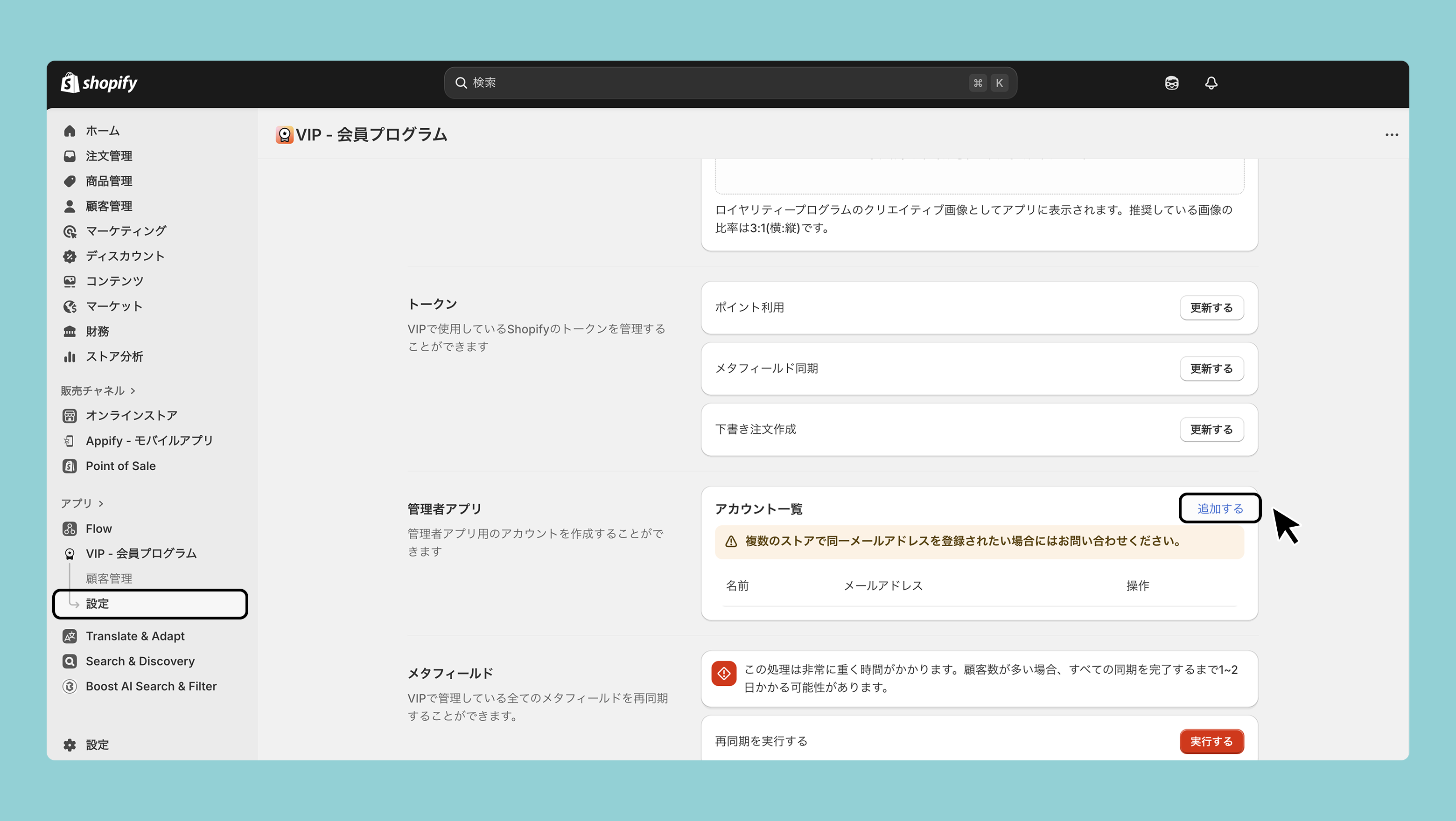Open 商品管理 via its tag icon
Image resolution: width=1456 pixels, height=821 pixels.
point(70,181)
